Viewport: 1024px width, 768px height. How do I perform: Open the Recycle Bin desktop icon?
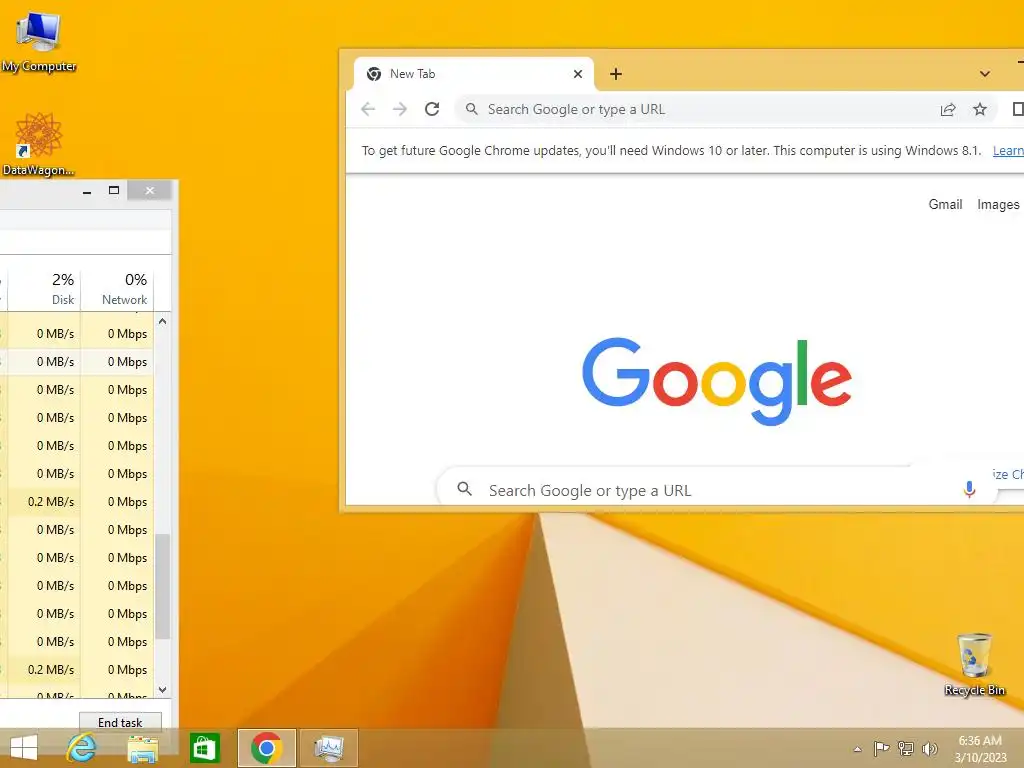click(974, 664)
